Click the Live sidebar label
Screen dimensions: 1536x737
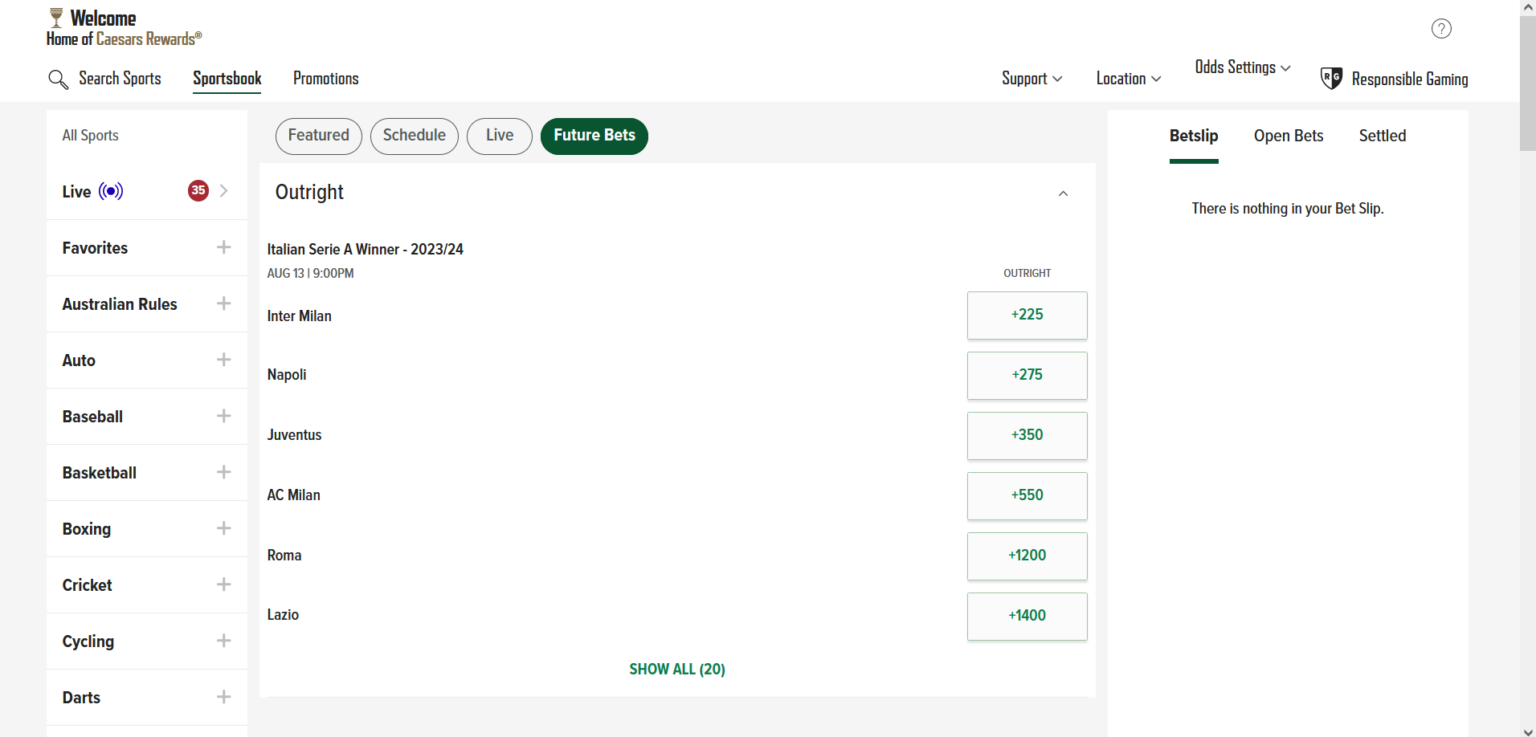[x=76, y=191]
